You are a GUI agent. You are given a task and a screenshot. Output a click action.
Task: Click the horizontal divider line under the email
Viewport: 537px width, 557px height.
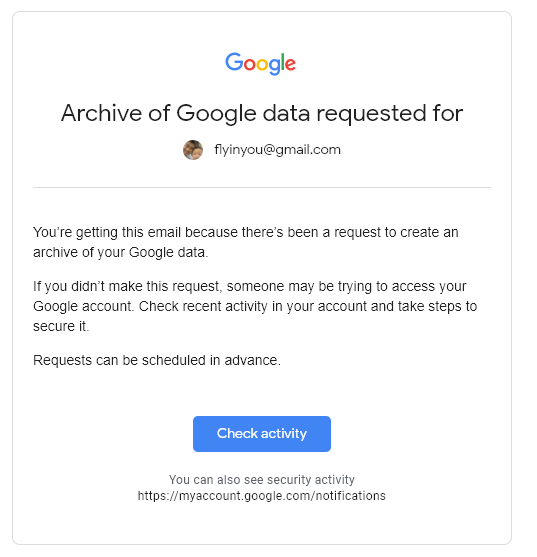point(262,187)
